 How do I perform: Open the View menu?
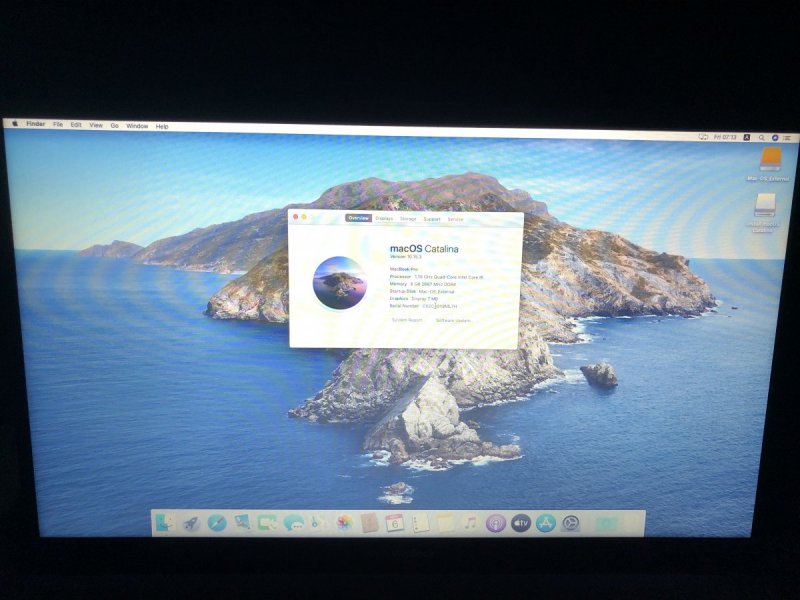point(96,125)
